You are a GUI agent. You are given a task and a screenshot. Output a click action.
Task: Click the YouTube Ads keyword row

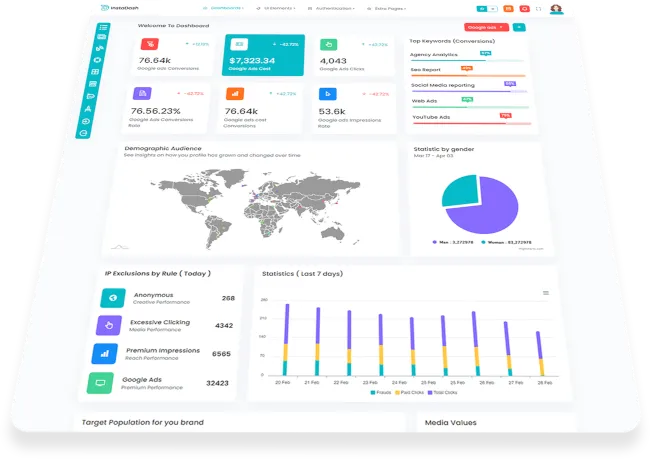tap(472, 119)
